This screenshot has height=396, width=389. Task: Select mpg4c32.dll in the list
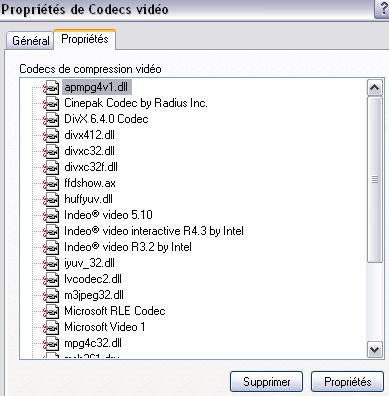pyautogui.click(x=93, y=343)
